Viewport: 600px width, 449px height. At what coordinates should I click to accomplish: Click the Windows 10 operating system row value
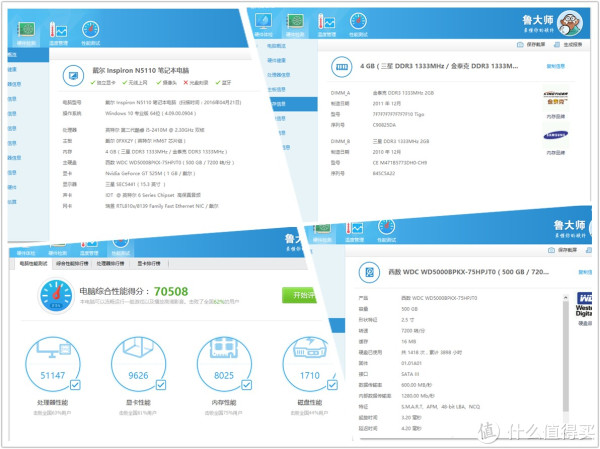click(151, 113)
